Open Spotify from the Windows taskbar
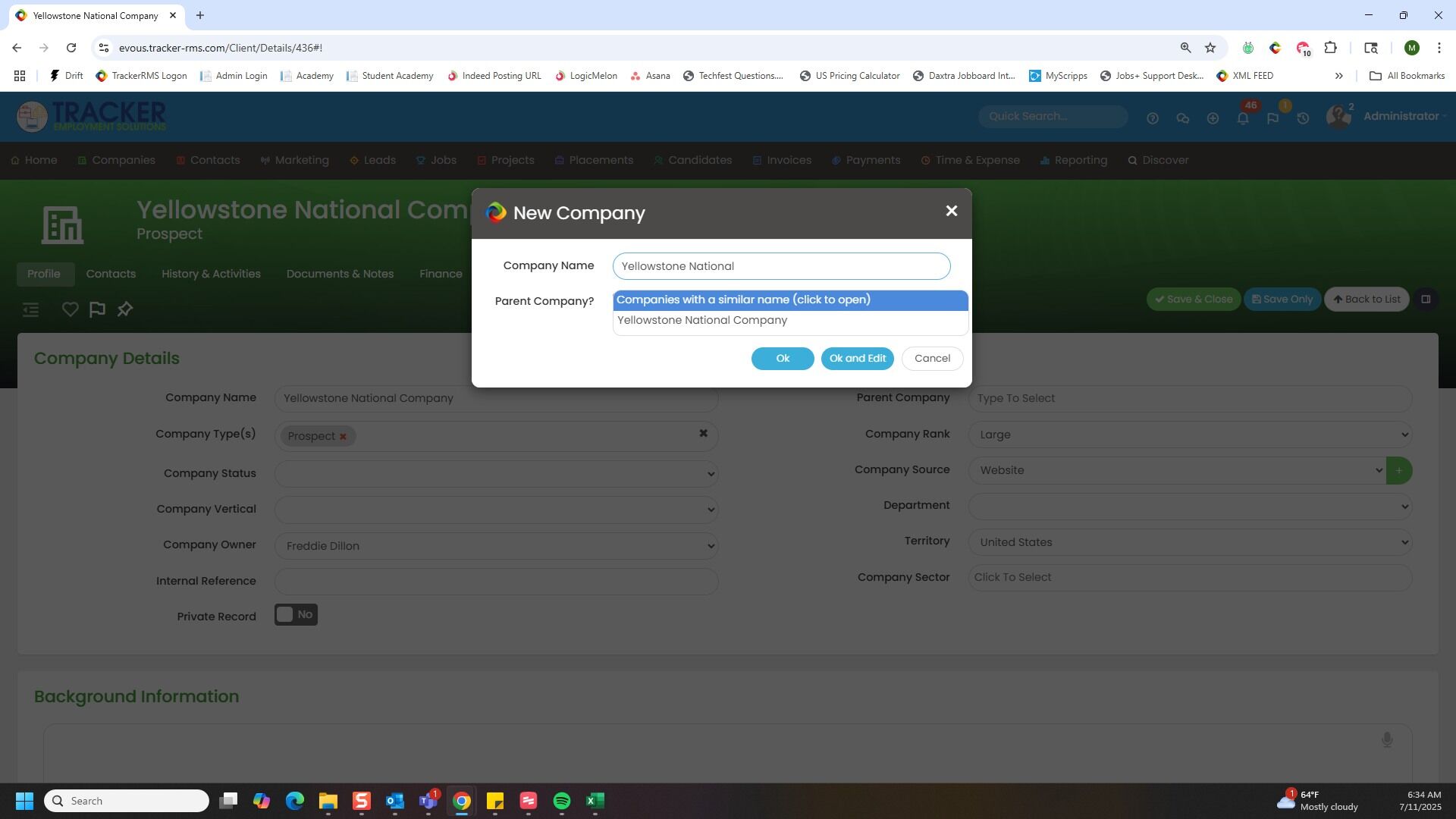 click(562, 801)
